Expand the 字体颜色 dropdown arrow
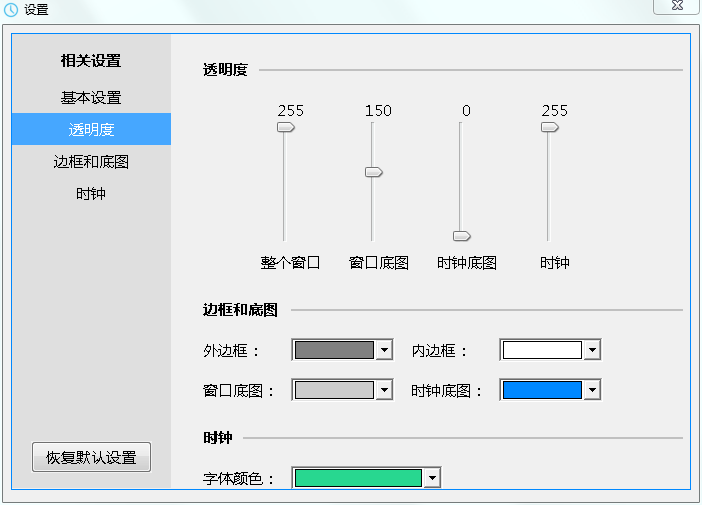 [431, 479]
